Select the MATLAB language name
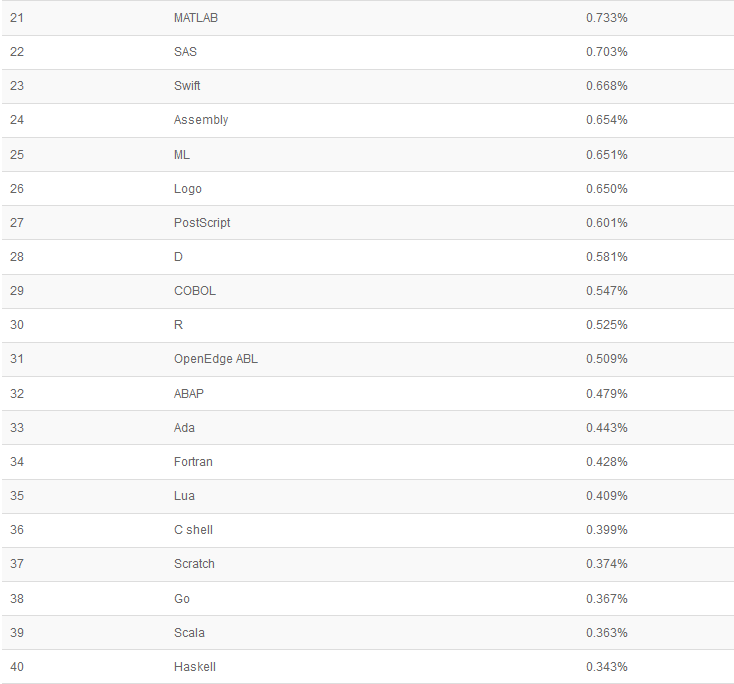The image size is (734, 684). (196, 18)
